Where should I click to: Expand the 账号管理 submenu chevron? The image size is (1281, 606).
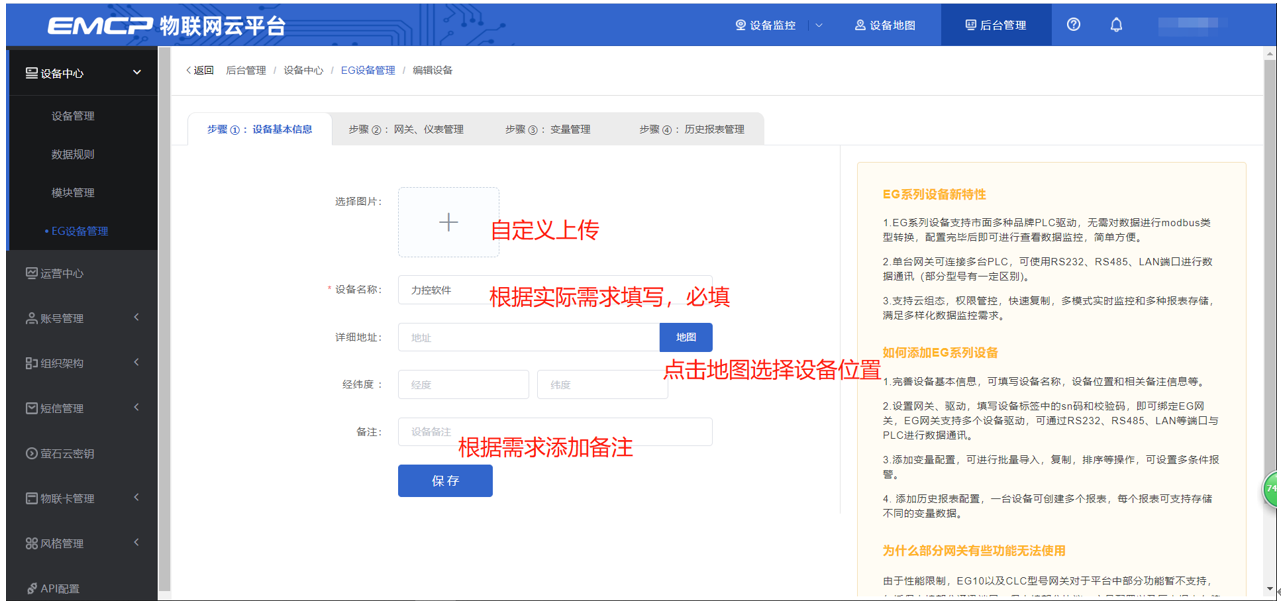pos(137,318)
